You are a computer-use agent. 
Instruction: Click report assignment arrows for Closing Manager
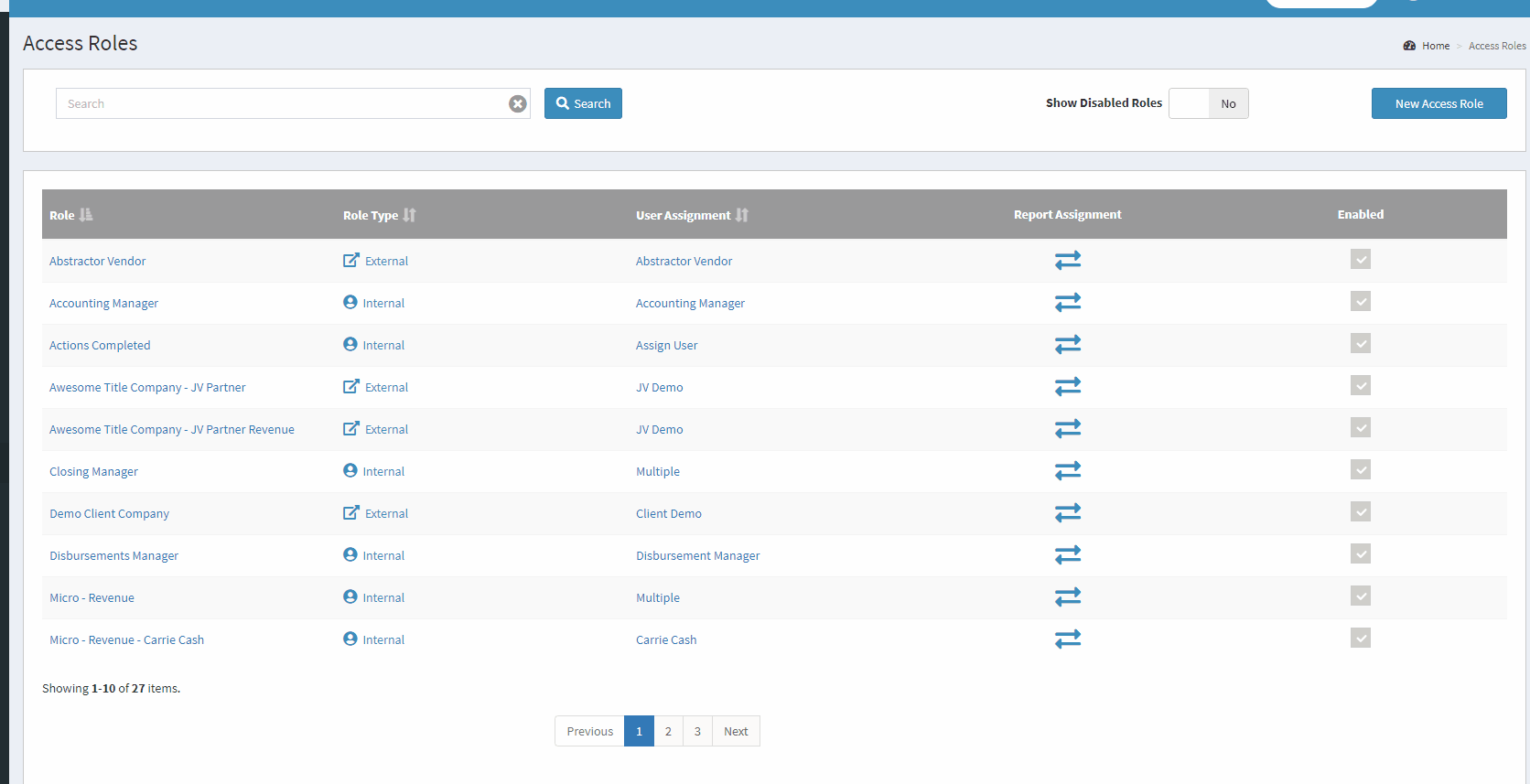(1067, 471)
